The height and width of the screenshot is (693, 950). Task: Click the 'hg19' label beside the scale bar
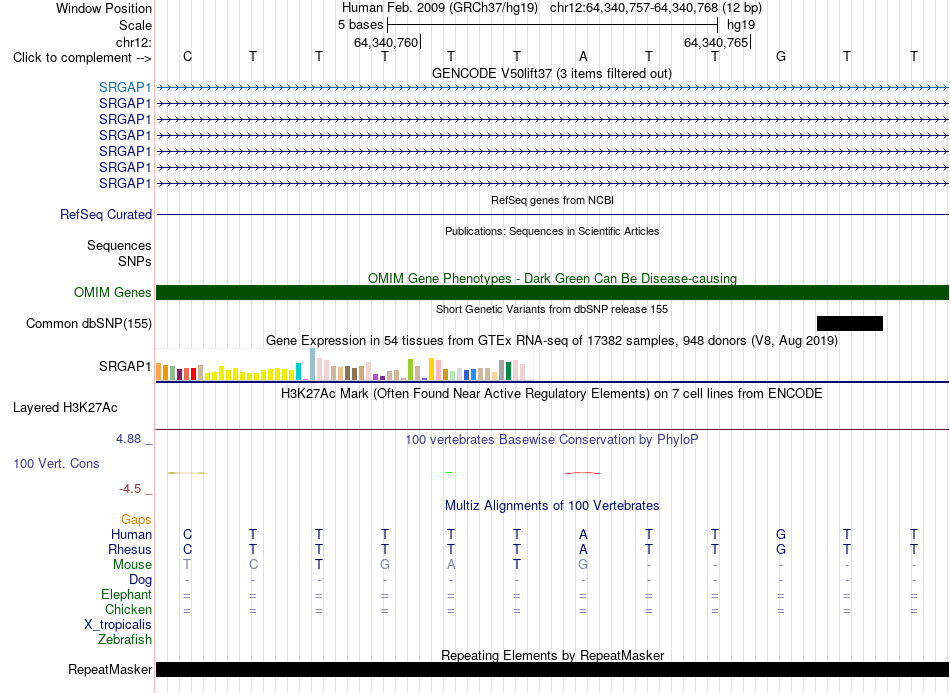tap(741, 25)
